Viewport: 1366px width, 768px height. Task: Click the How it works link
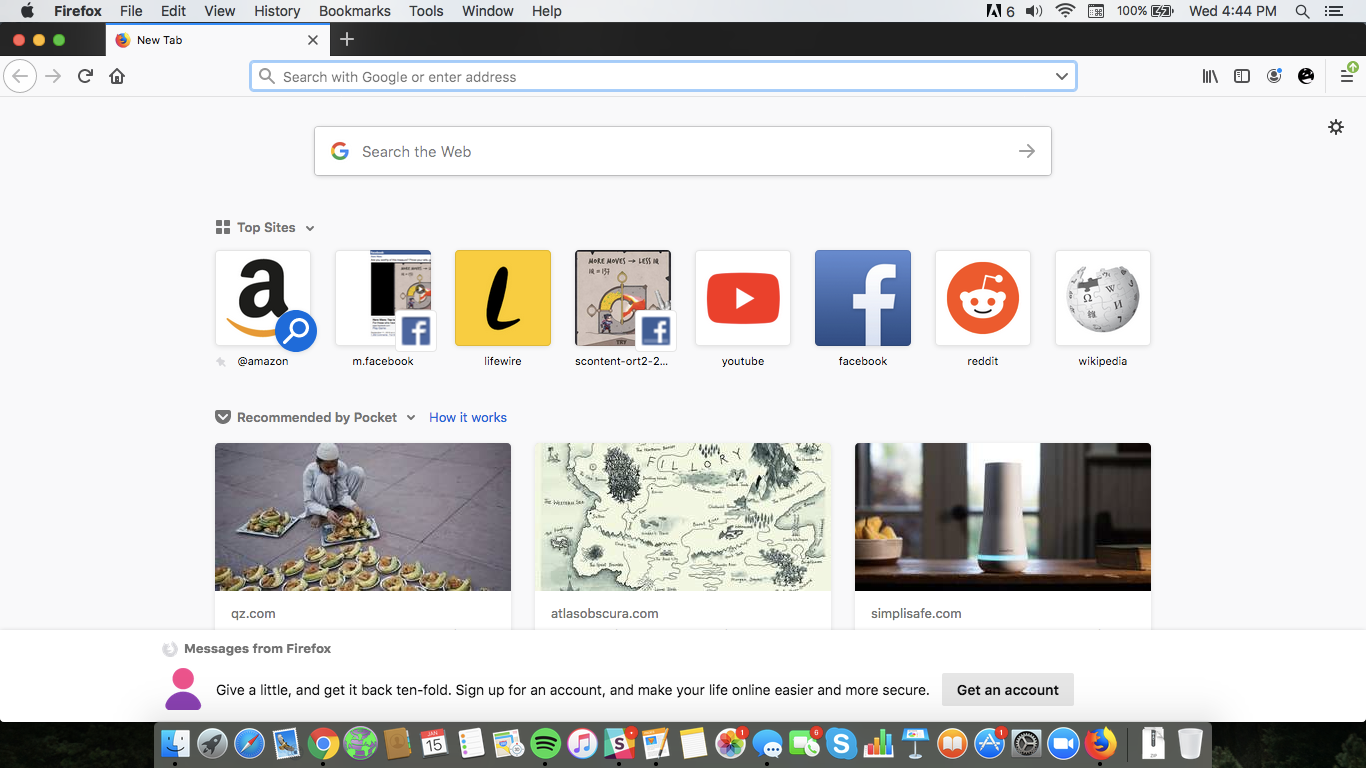(468, 418)
